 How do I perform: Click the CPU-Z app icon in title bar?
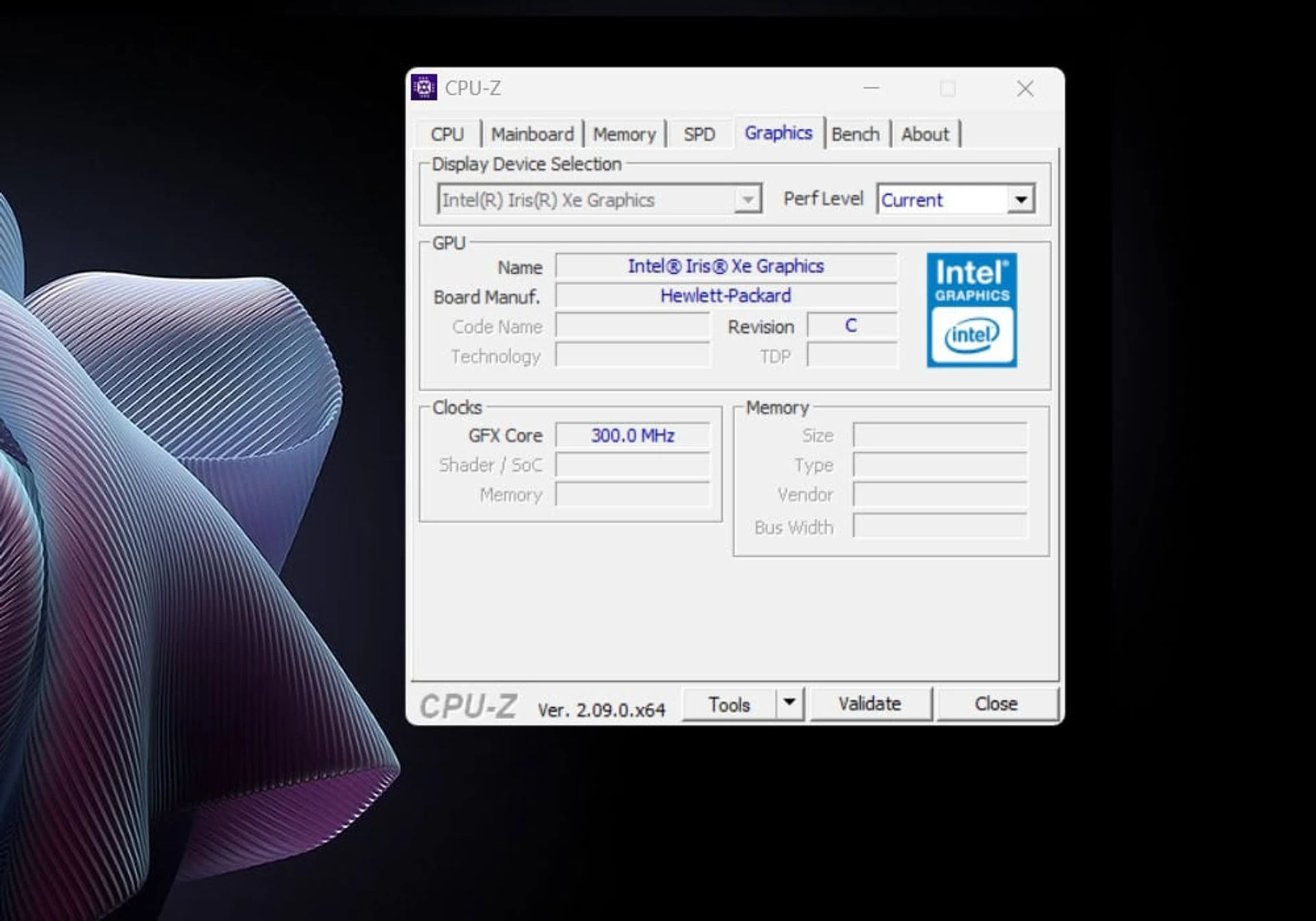pyautogui.click(x=424, y=88)
